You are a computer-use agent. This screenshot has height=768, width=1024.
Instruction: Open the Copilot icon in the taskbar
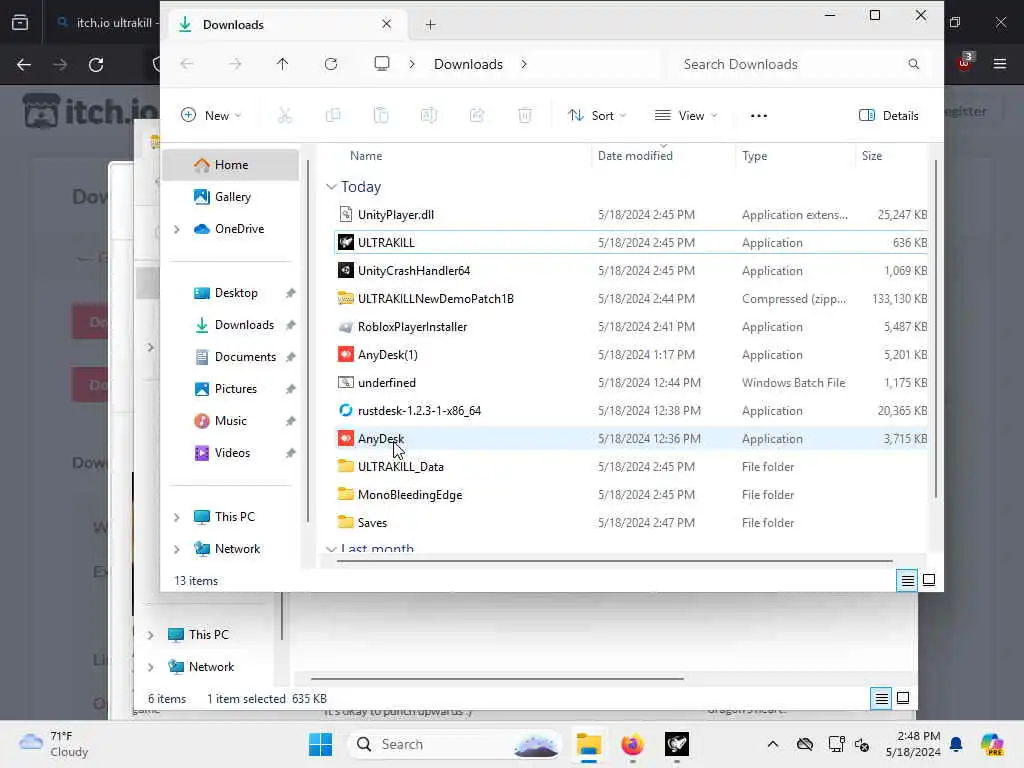pyautogui.click(x=992, y=744)
